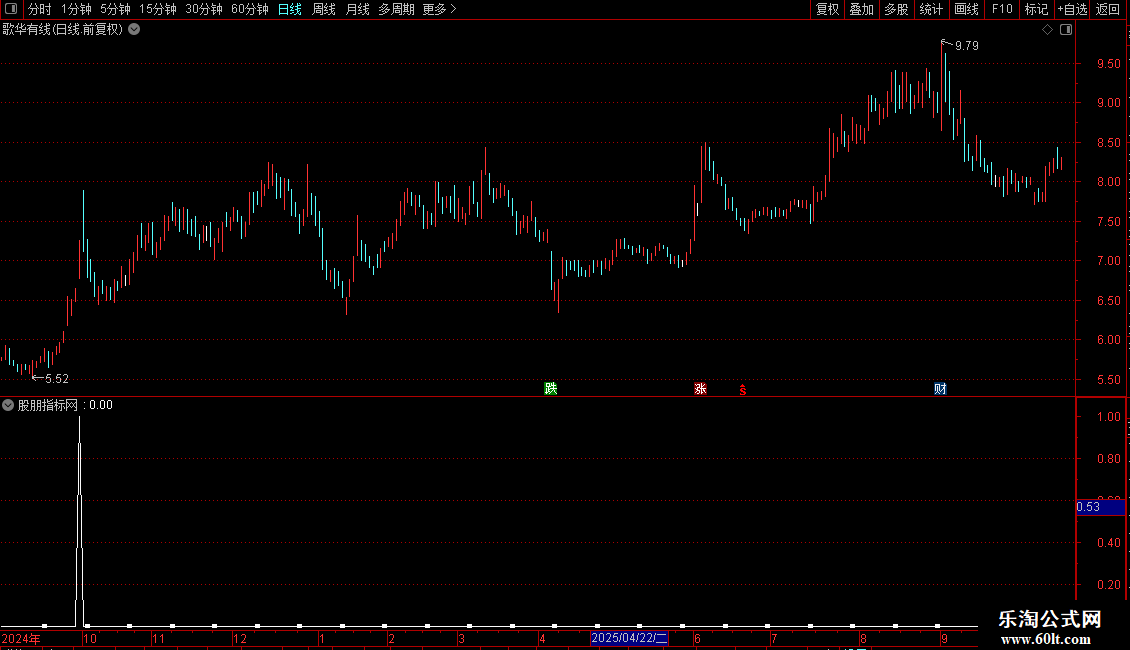
Task: Click the 叠加 overlay button
Action: 861,9
